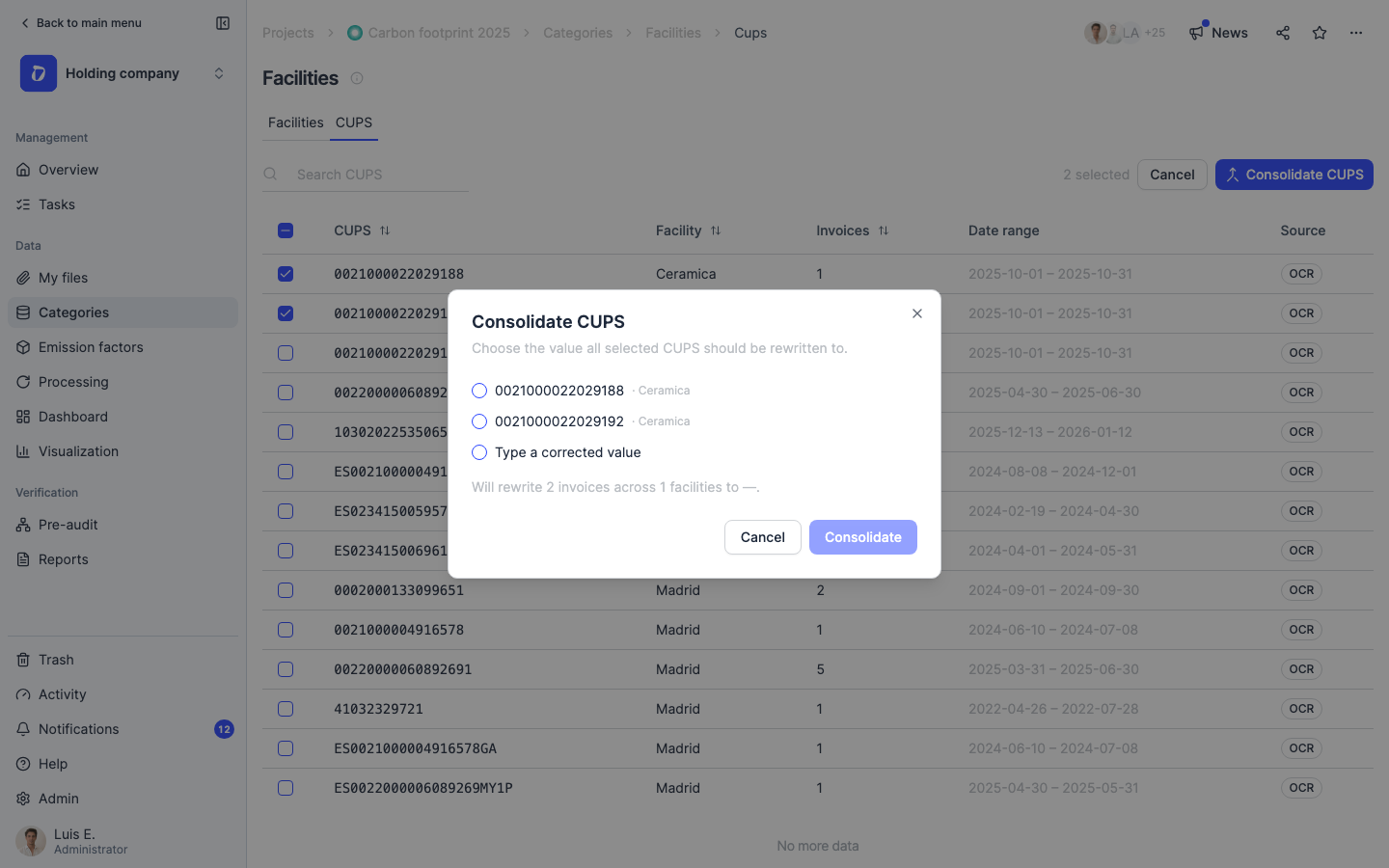
Task: Click the notifications count badge 12
Action: click(224, 729)
